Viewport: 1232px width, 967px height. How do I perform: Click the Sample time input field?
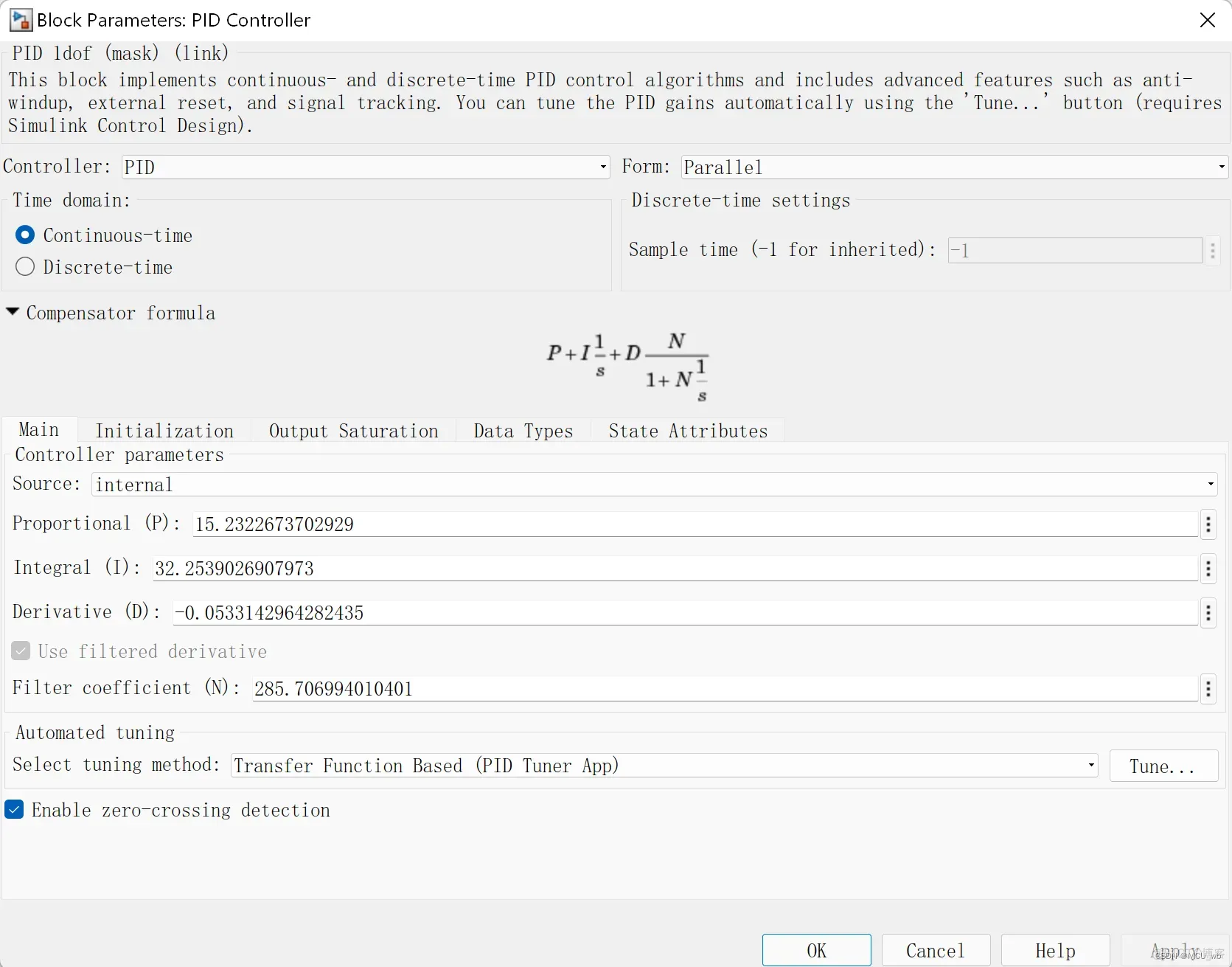tap(1075, 250)
